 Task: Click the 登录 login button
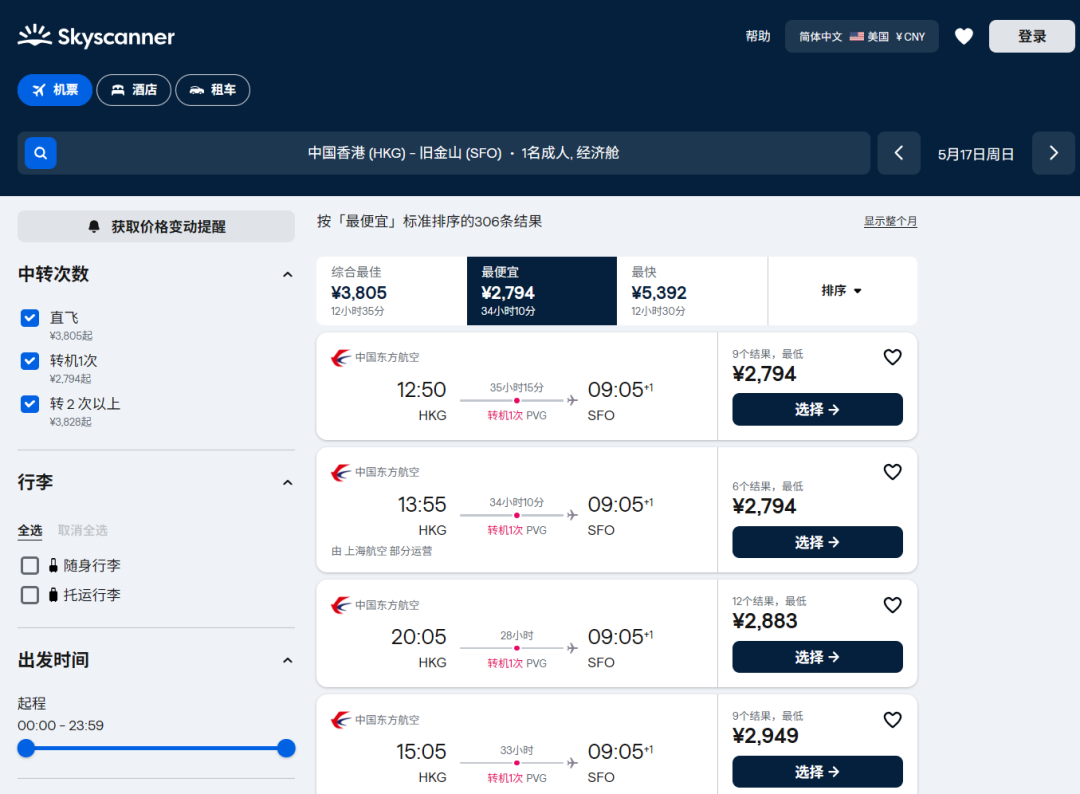pos(1031,37)
